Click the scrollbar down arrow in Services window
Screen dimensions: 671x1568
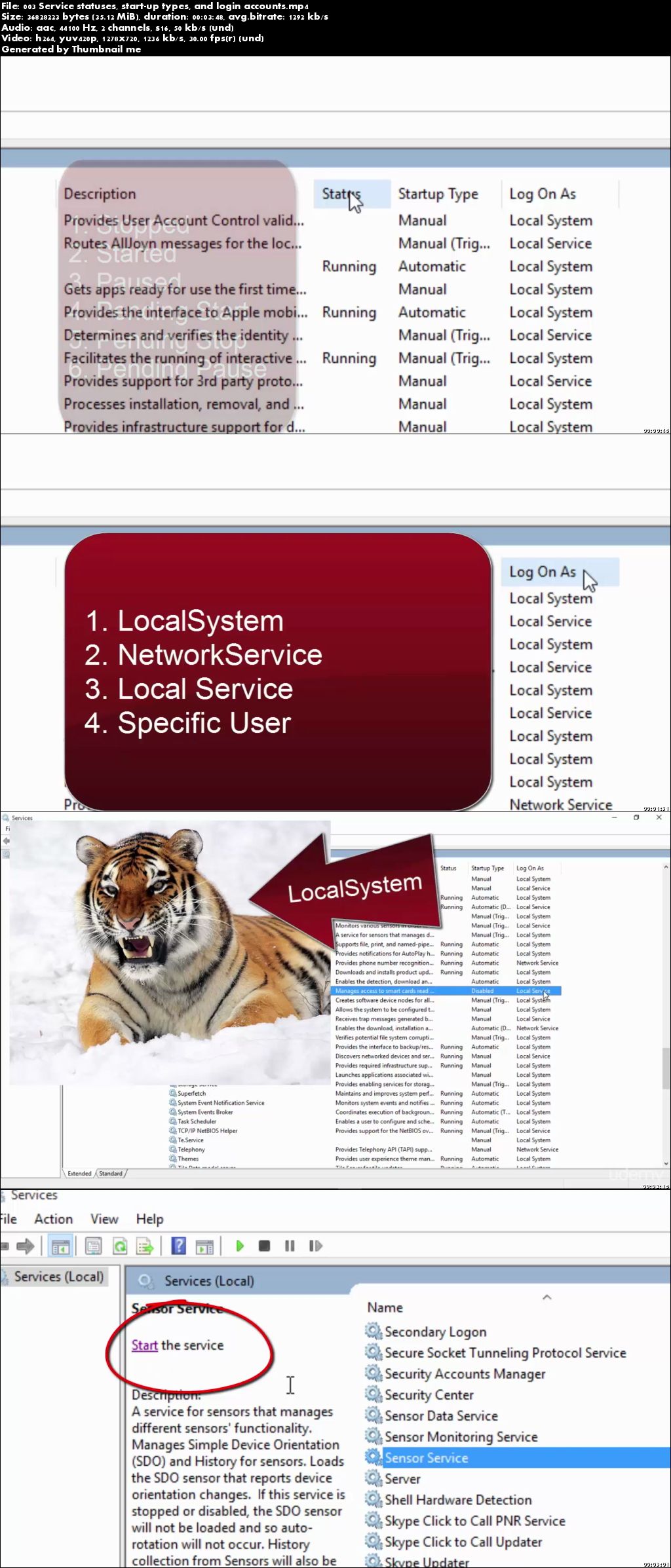(x=666, y=1164)
